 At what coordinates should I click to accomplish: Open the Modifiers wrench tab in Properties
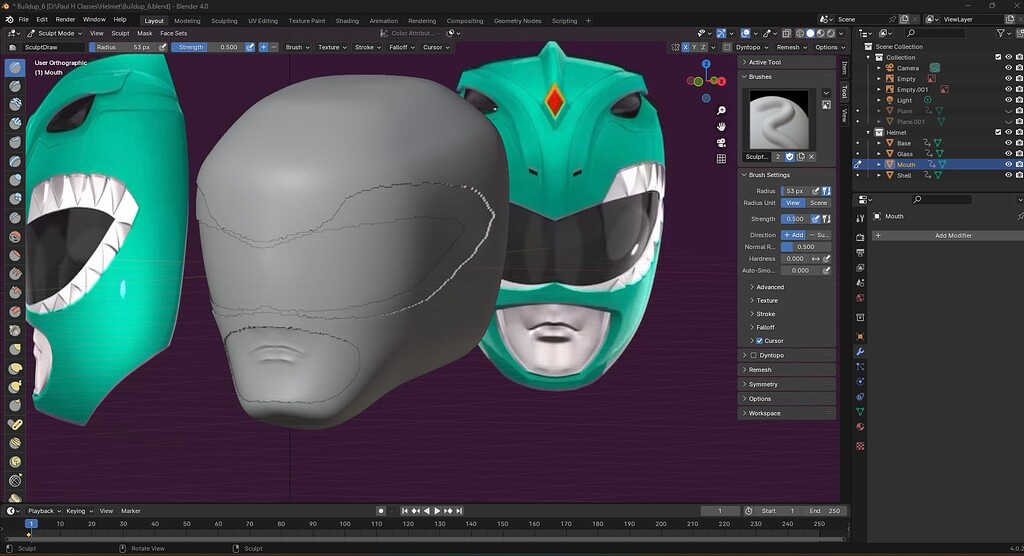[860, 352]
